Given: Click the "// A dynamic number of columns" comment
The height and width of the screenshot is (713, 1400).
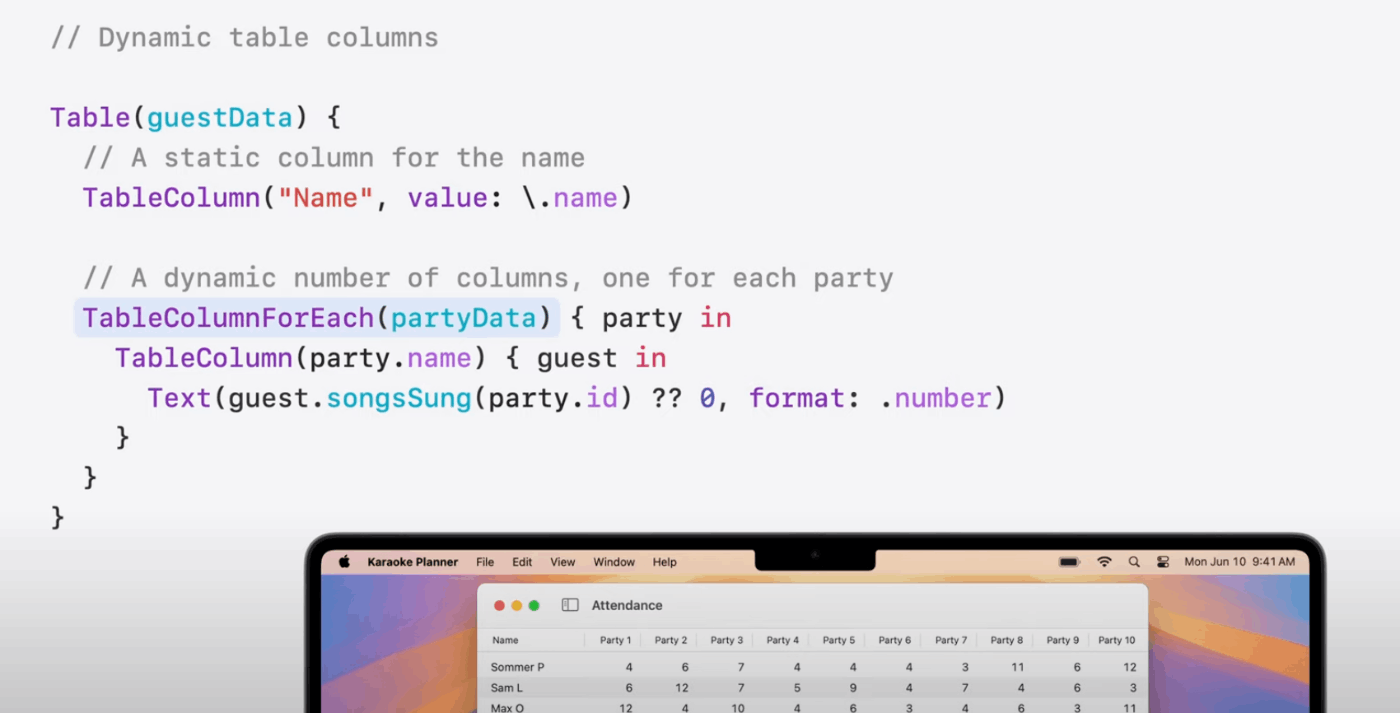Looking at the screenshot, I should (x=488, y=278).
